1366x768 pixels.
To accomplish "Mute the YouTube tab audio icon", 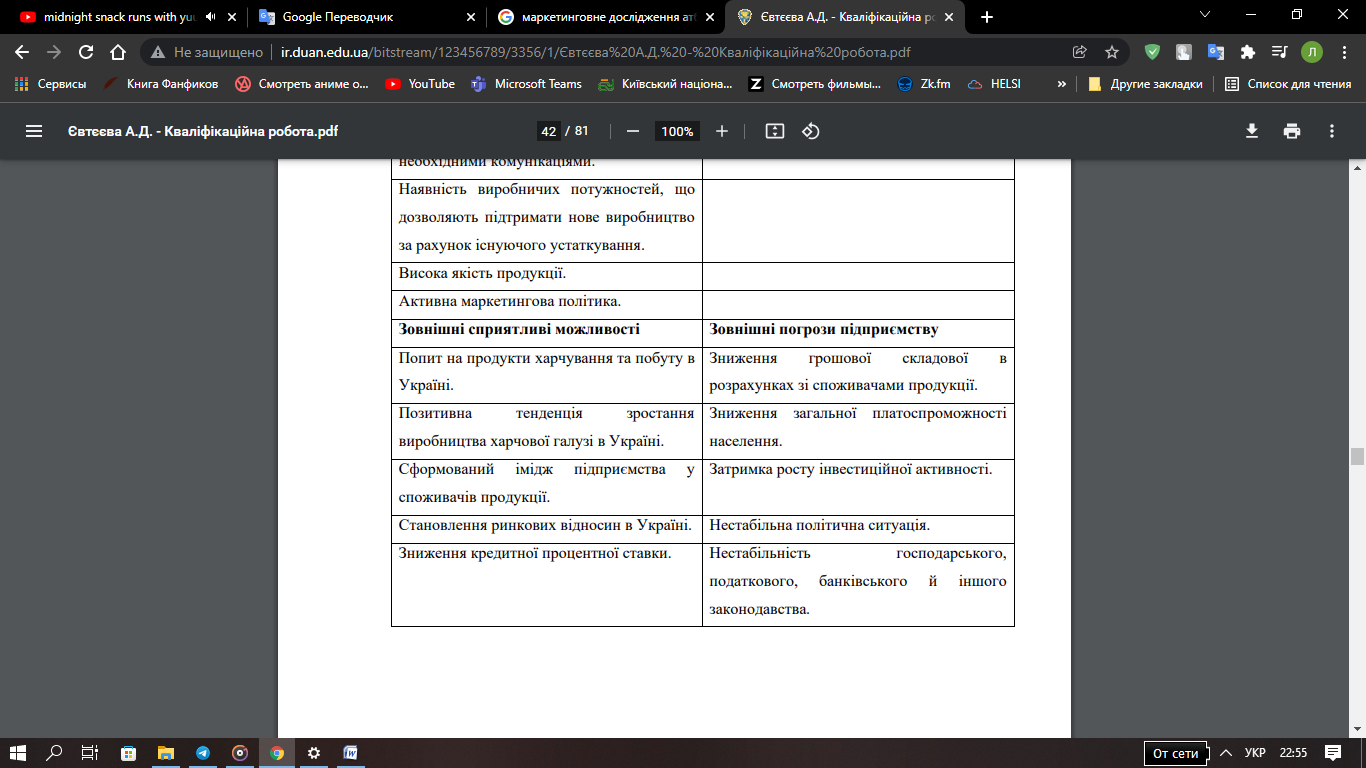I will pos(210,17).
